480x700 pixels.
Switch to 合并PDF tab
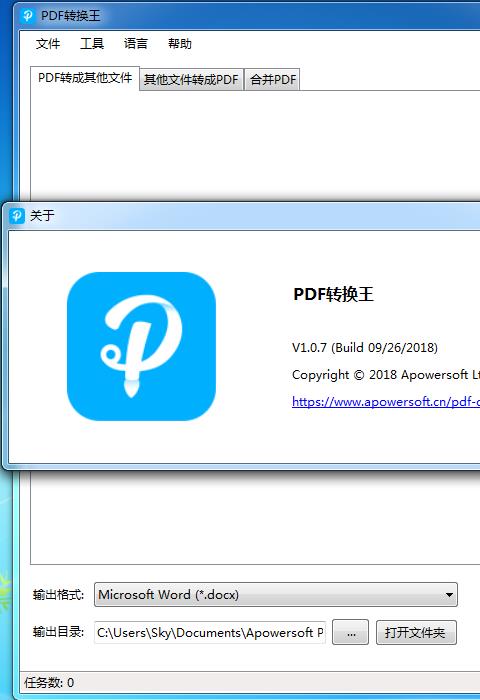point(272,80)
